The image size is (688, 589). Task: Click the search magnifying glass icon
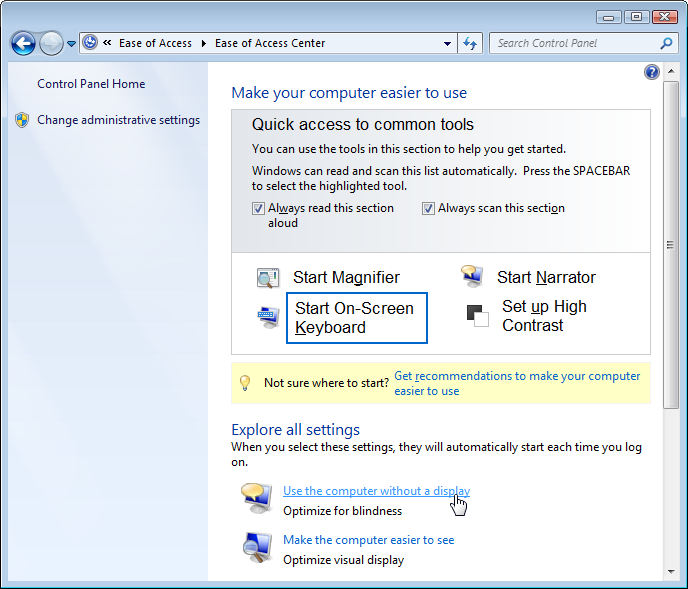click(666, 43)
